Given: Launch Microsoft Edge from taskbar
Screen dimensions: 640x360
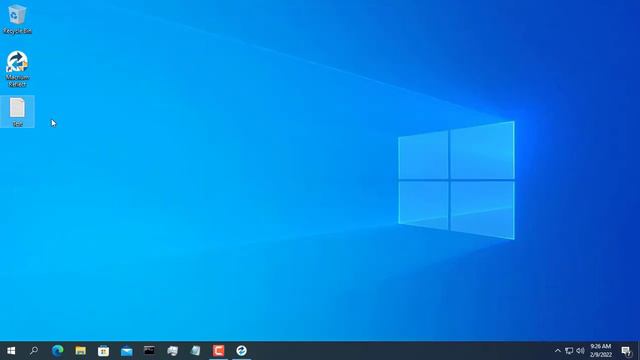Looking at the screenshot, I should click(x=58, y=351).
